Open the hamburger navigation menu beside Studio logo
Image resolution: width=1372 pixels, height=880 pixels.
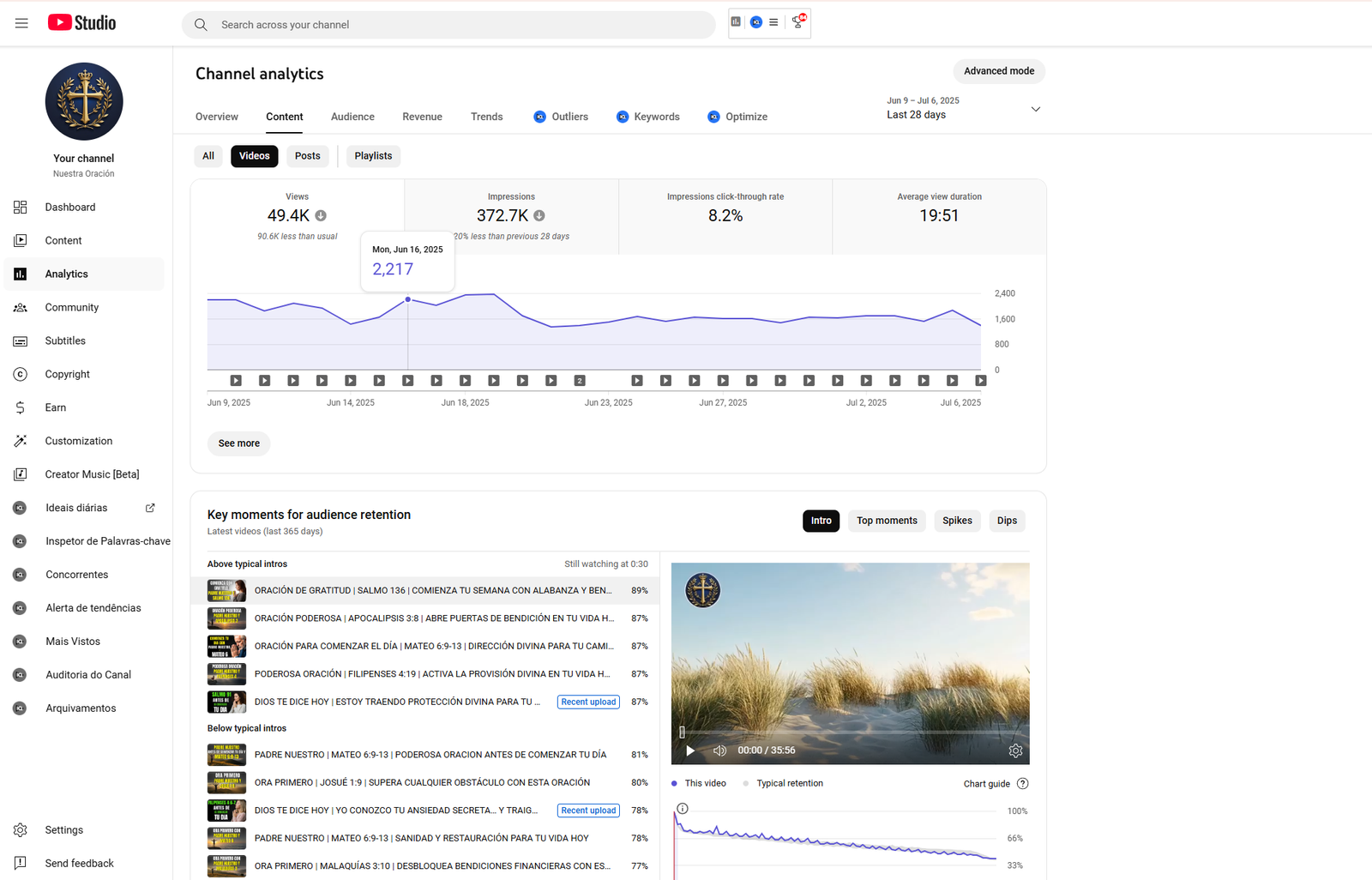pyautogui.click(x=21, y=23)
